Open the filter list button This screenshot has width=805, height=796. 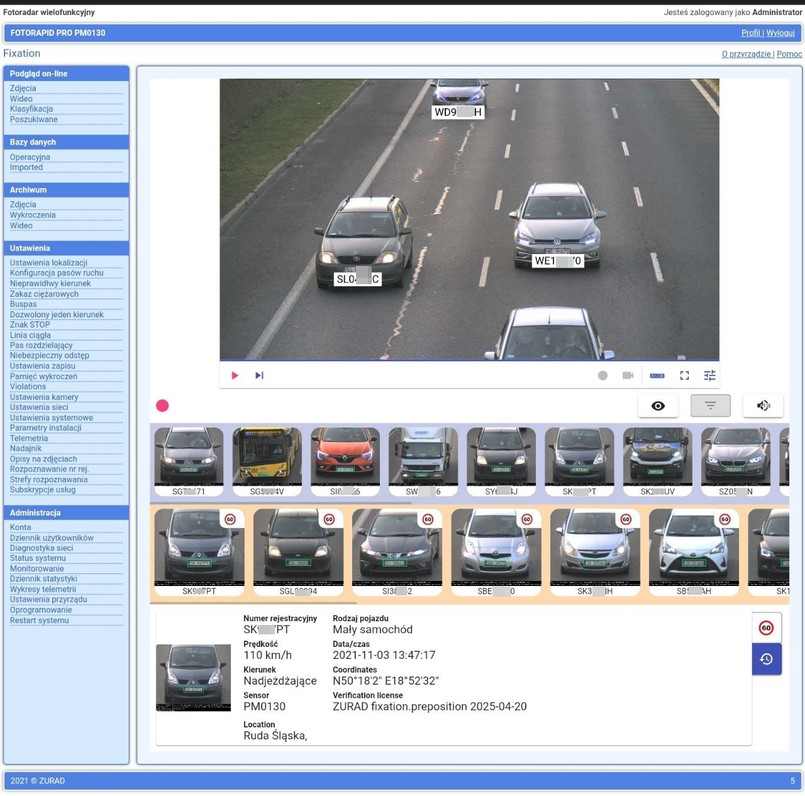coord(710,405)
